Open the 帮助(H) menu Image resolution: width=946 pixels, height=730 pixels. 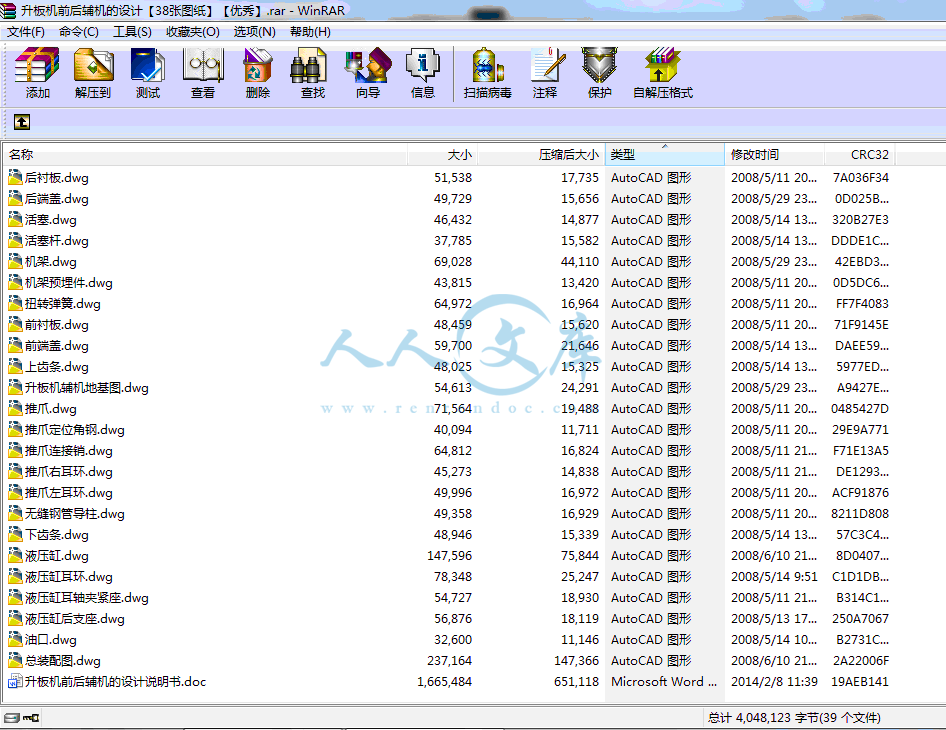310,31
